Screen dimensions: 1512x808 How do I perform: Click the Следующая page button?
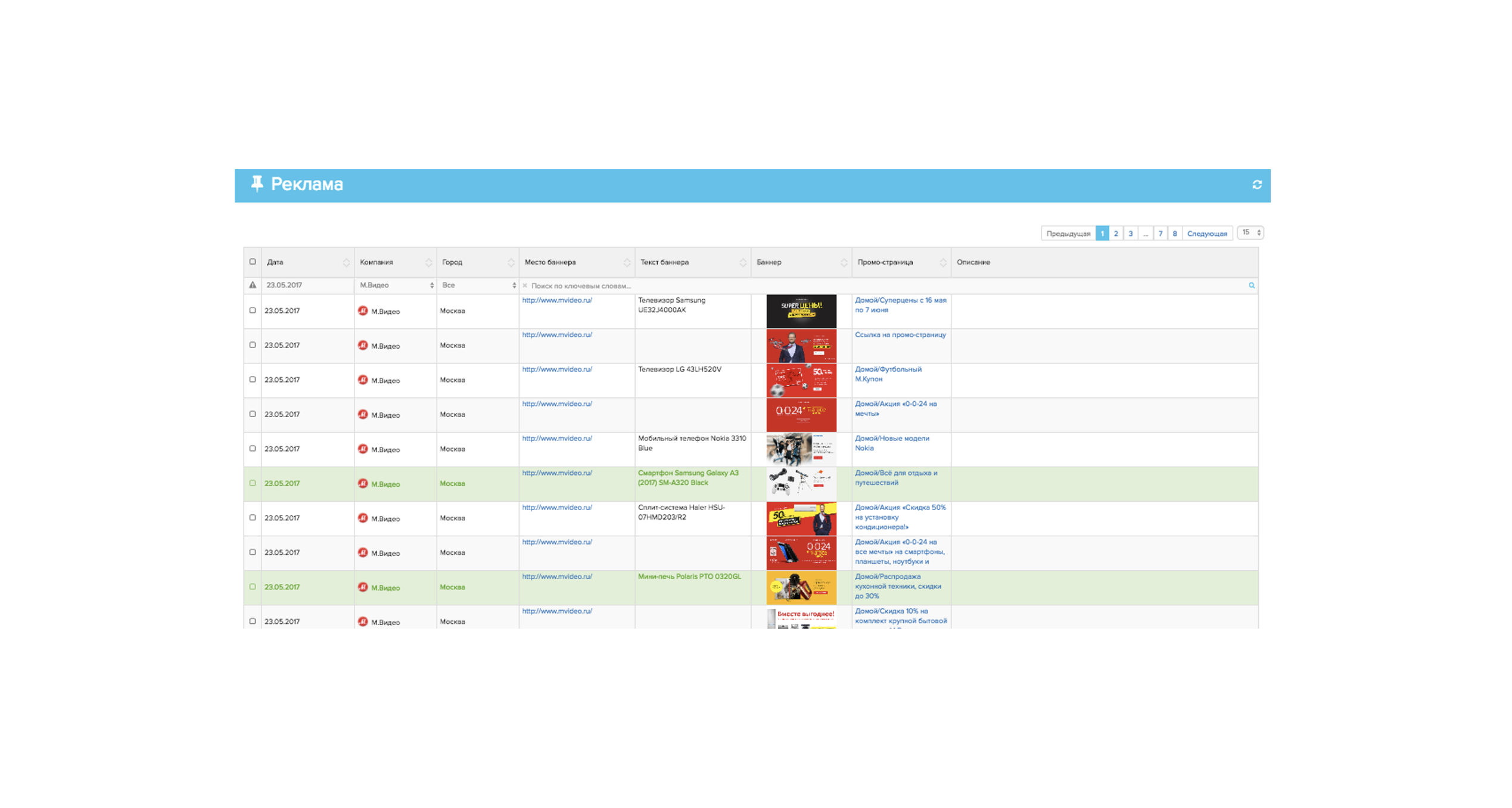click(x=1207, y=234)
